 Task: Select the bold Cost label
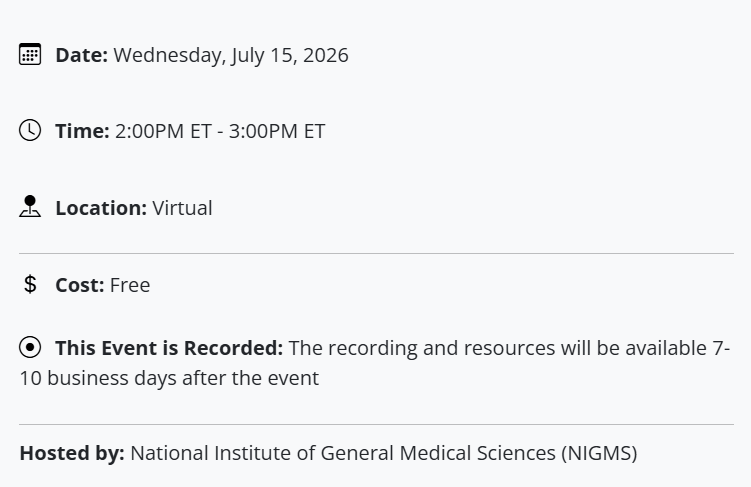click(80, 285)
